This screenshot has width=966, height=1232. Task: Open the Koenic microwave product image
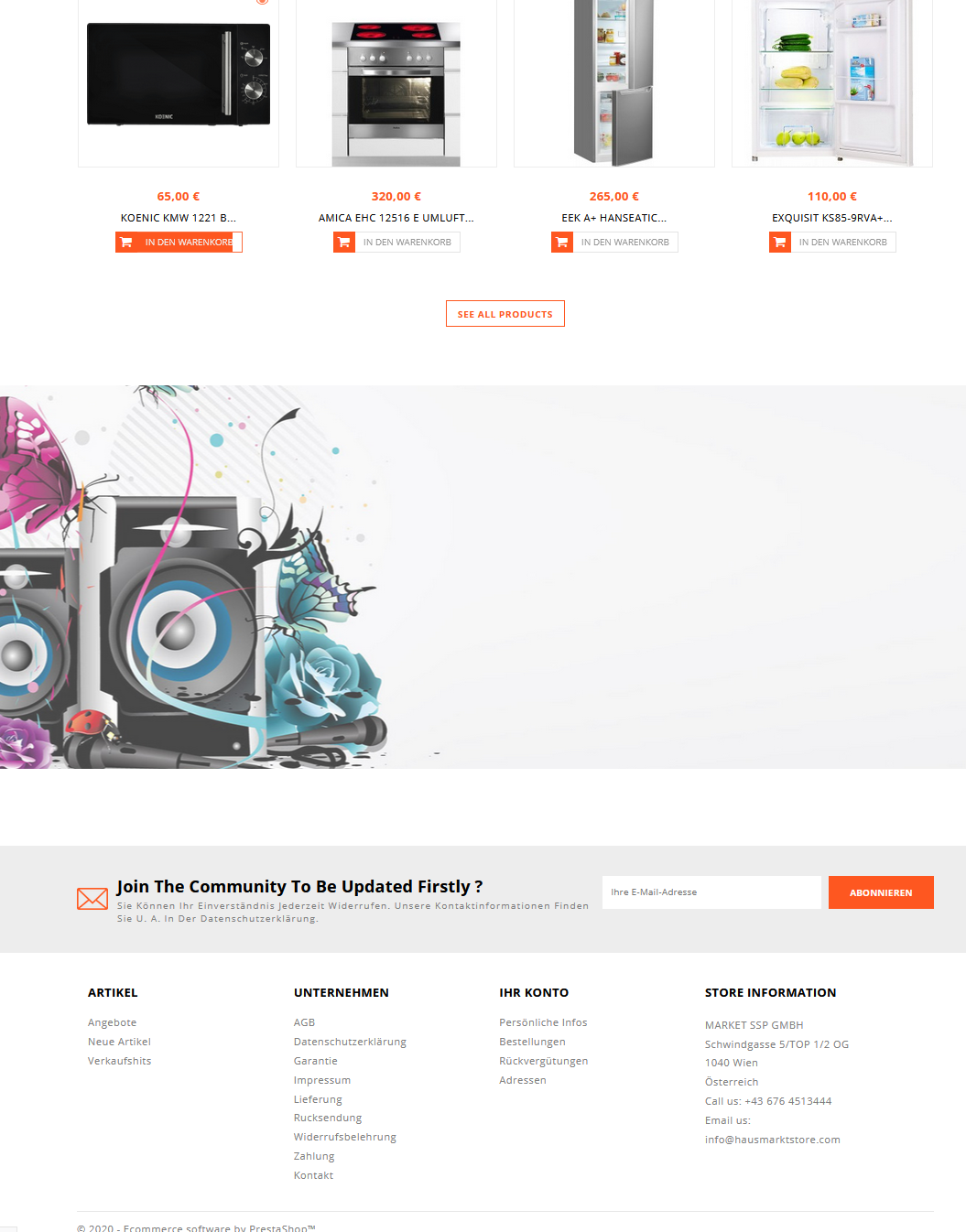(x=179, y=82)
